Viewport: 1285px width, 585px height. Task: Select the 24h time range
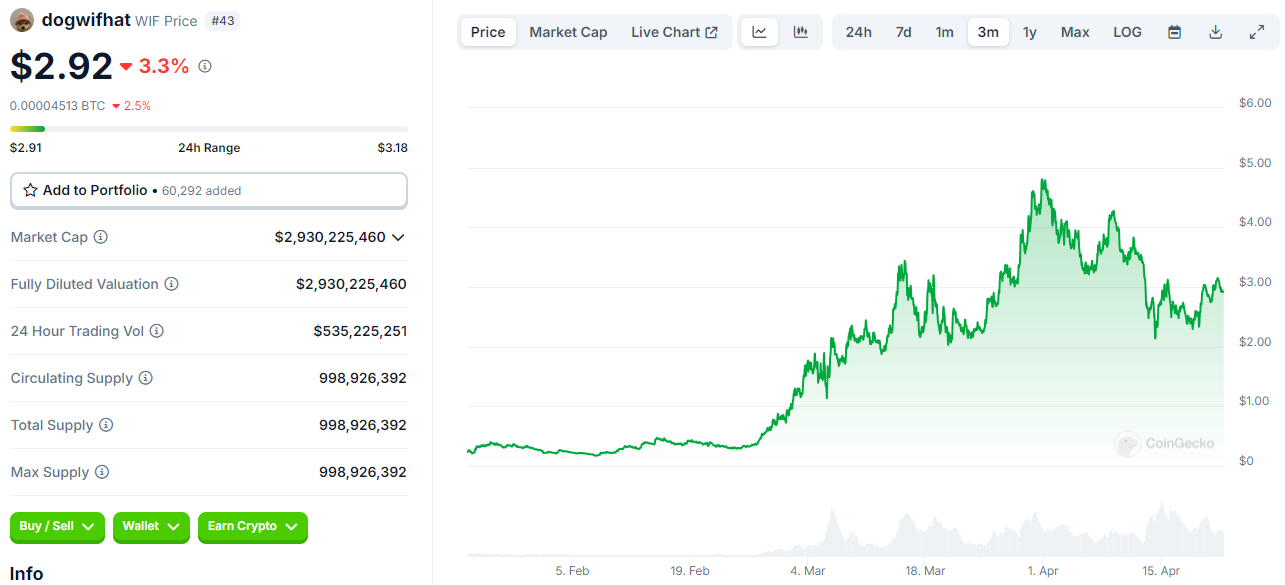(858, 32)
